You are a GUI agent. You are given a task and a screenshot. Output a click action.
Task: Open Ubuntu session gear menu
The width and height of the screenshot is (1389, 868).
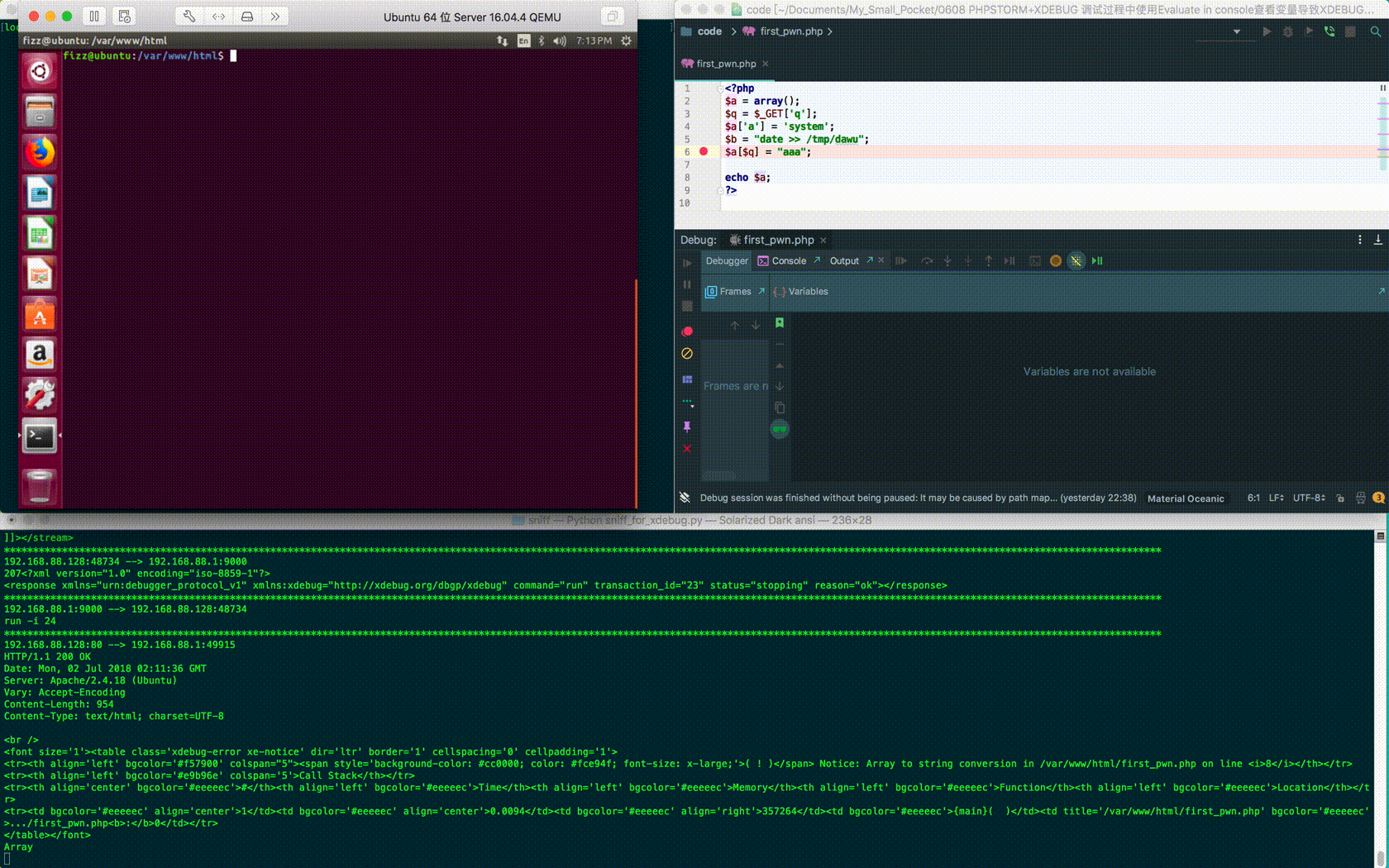pos(626,41)
